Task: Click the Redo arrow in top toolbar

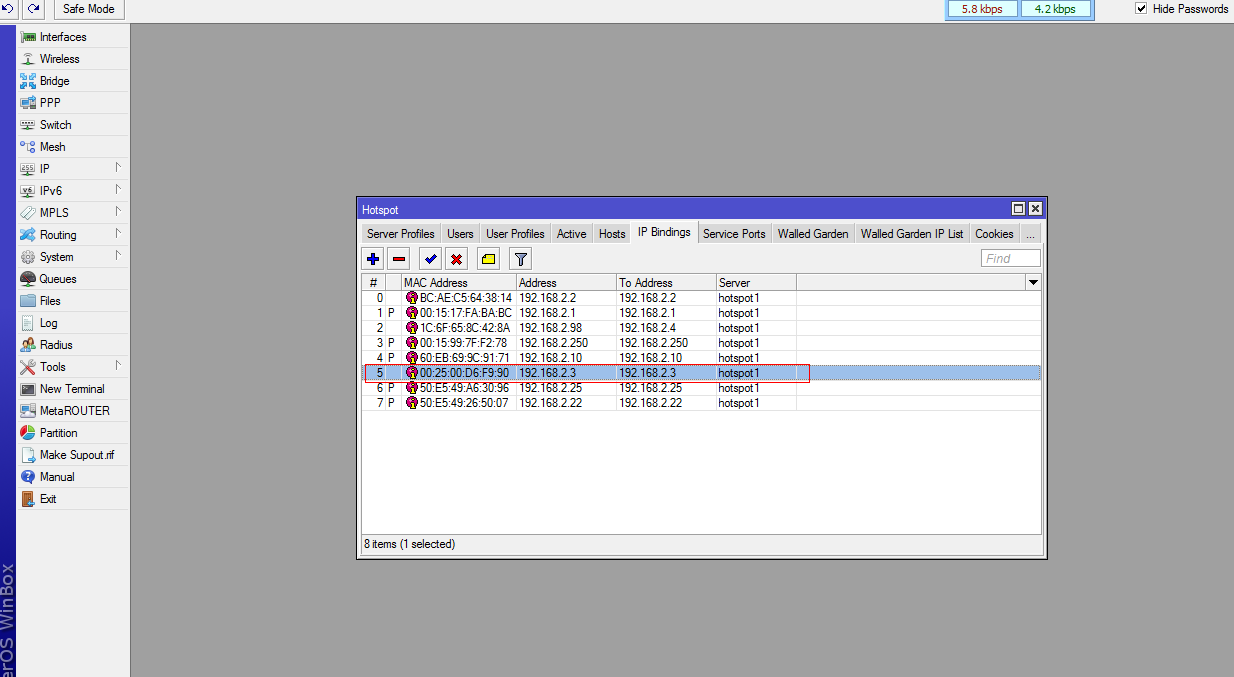Action: coord(34,9)
